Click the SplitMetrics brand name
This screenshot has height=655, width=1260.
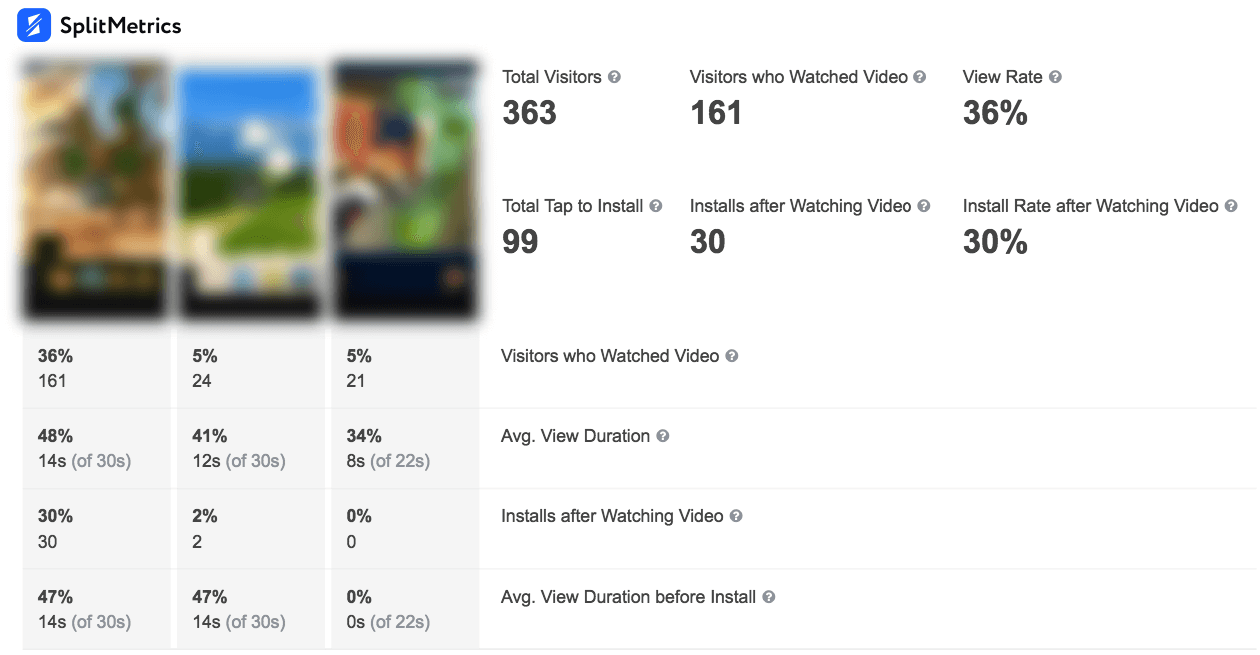[x=120, y=25]
